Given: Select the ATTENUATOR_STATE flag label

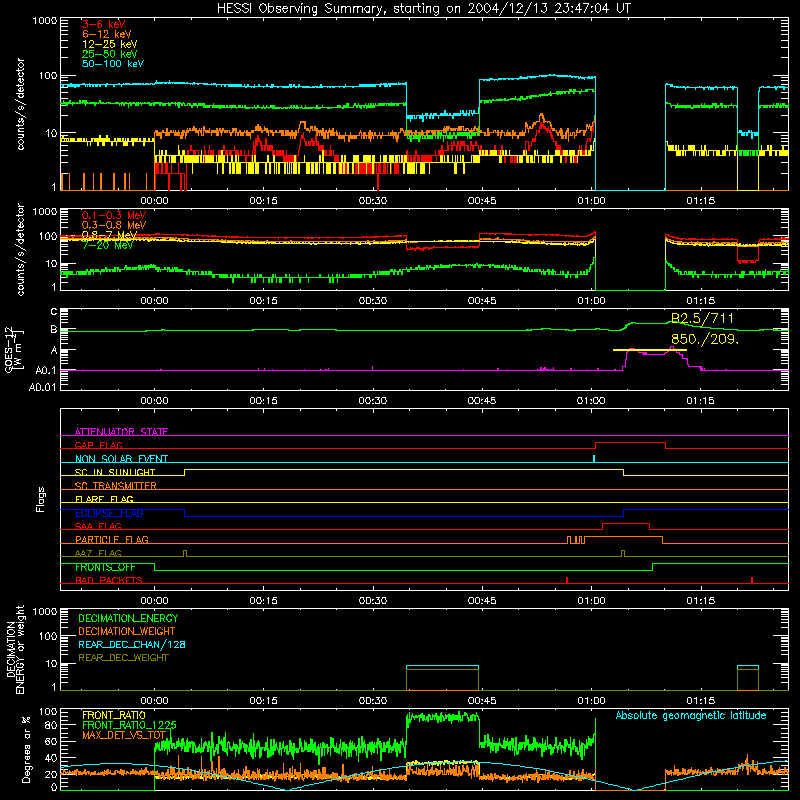Looking at the screenshot, I should pyautogui.click(x=121, y=432).
